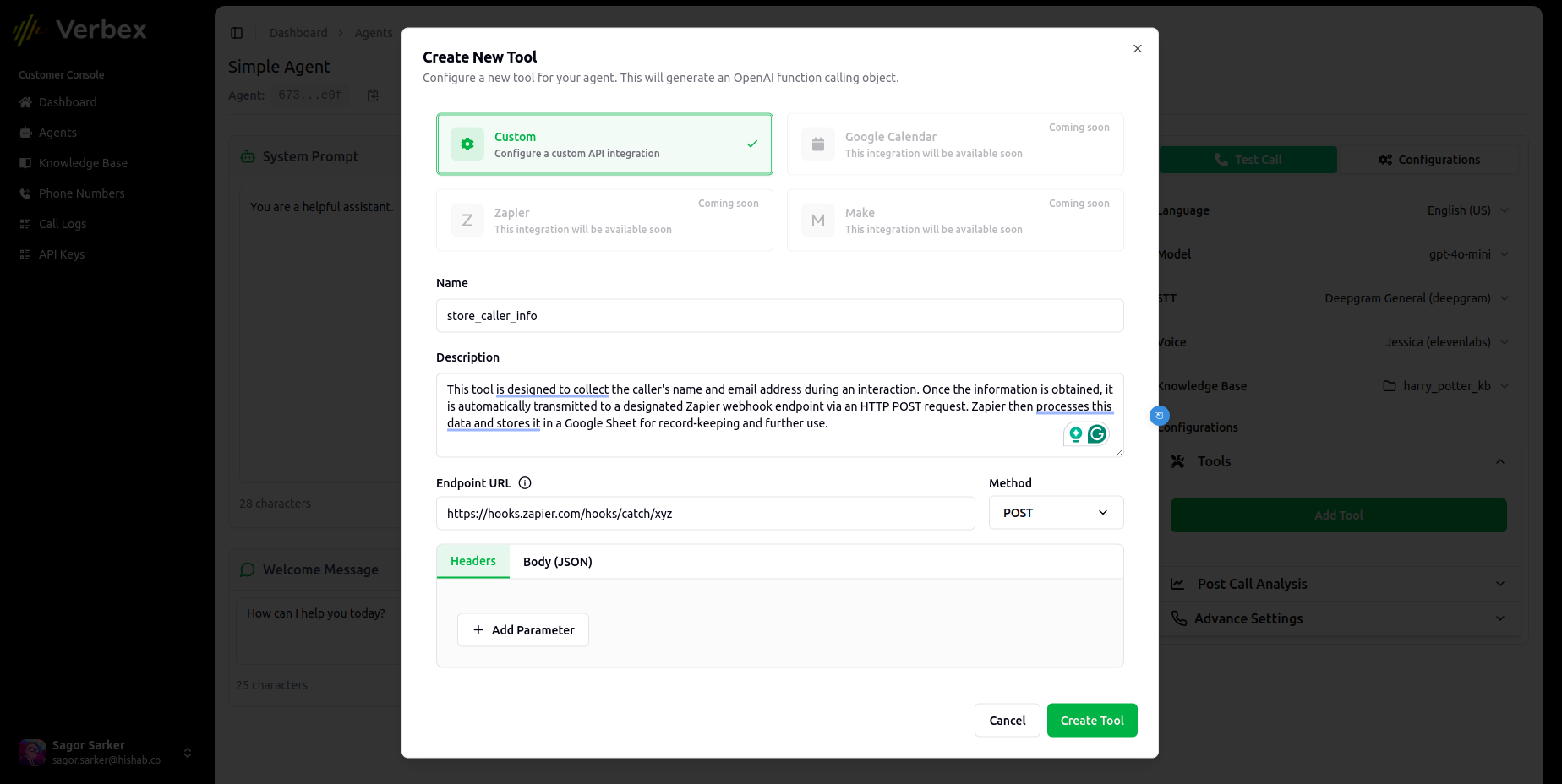The height and width of the screenshot is (784, 1562).
Task: Open the Knowledge Base dropdown harry_potter_kb
Action: 1445,386
